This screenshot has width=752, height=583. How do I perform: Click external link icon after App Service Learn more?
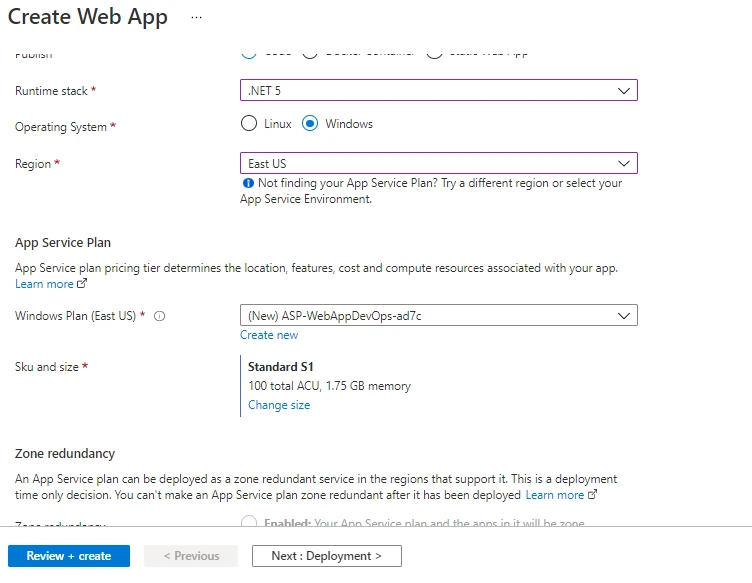(x=82, y=283)
